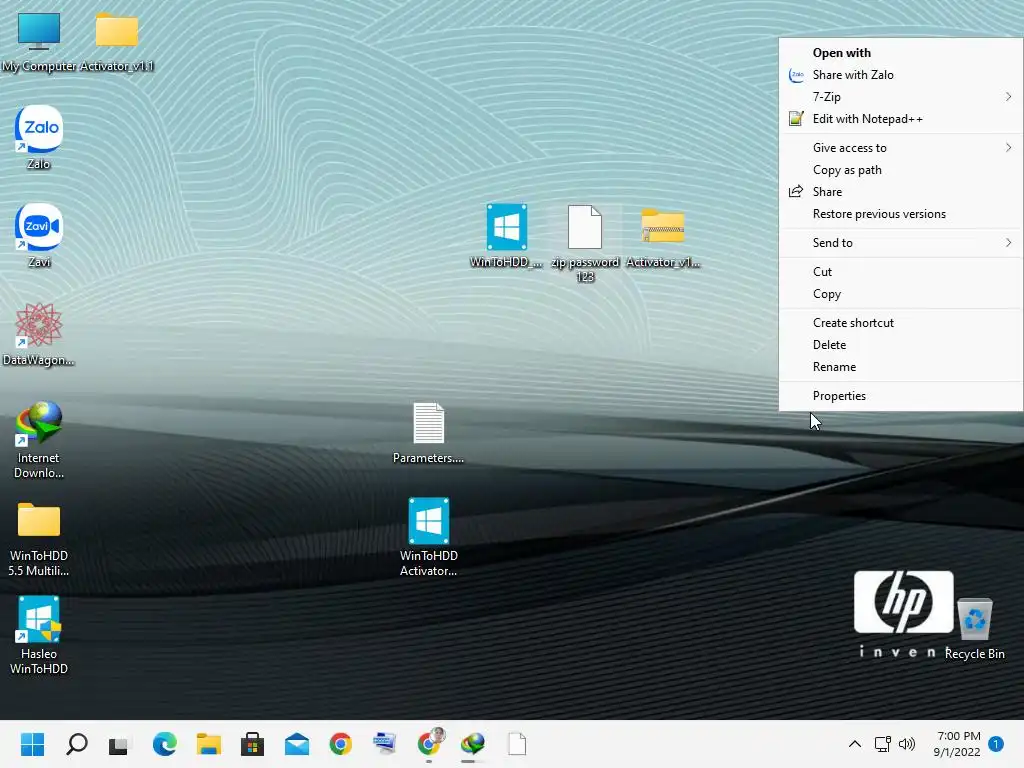Choose 'Edit with Notepad++'
This screenshot has width=1024, height=768.
pyautogui.click(x=901, y=119)
